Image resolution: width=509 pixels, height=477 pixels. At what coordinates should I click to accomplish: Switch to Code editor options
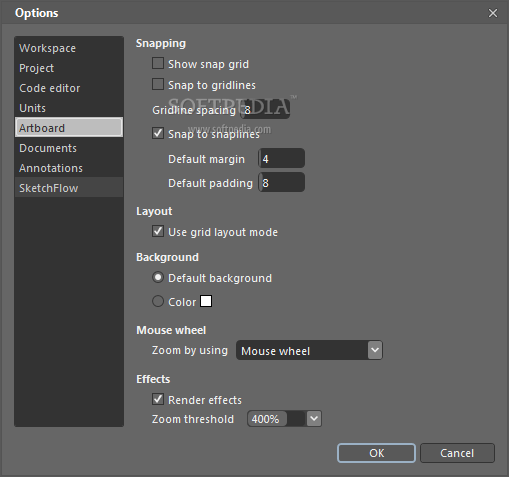click(x=69, y=88)
